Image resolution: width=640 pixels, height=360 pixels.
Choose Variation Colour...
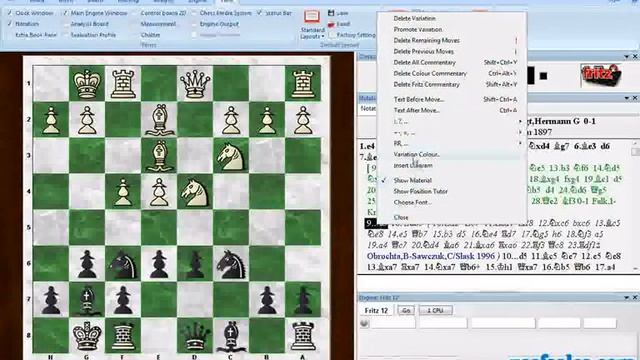click(417, 154)
